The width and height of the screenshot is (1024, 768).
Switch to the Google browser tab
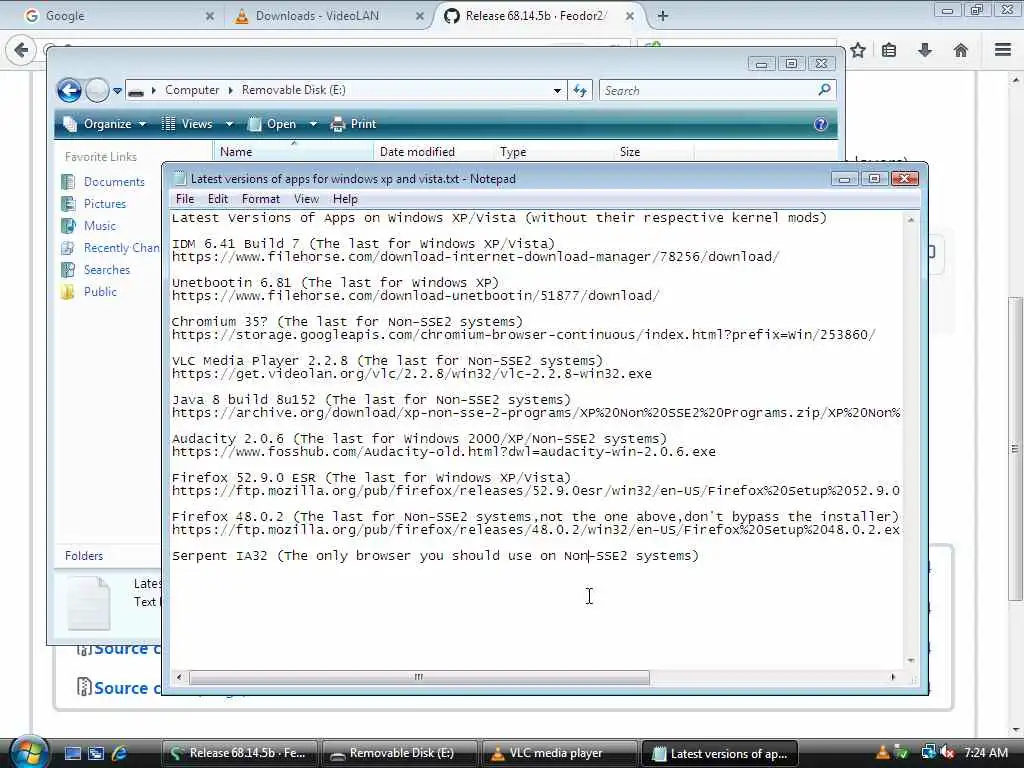click(118, 16)
